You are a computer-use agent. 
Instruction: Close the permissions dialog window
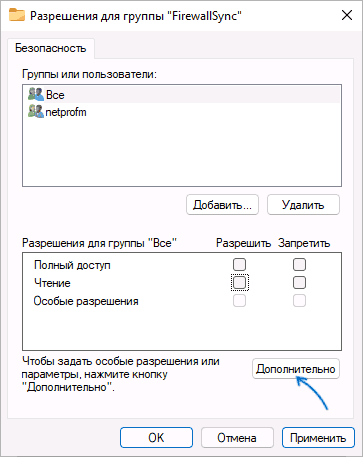click(x=347, y=15)
